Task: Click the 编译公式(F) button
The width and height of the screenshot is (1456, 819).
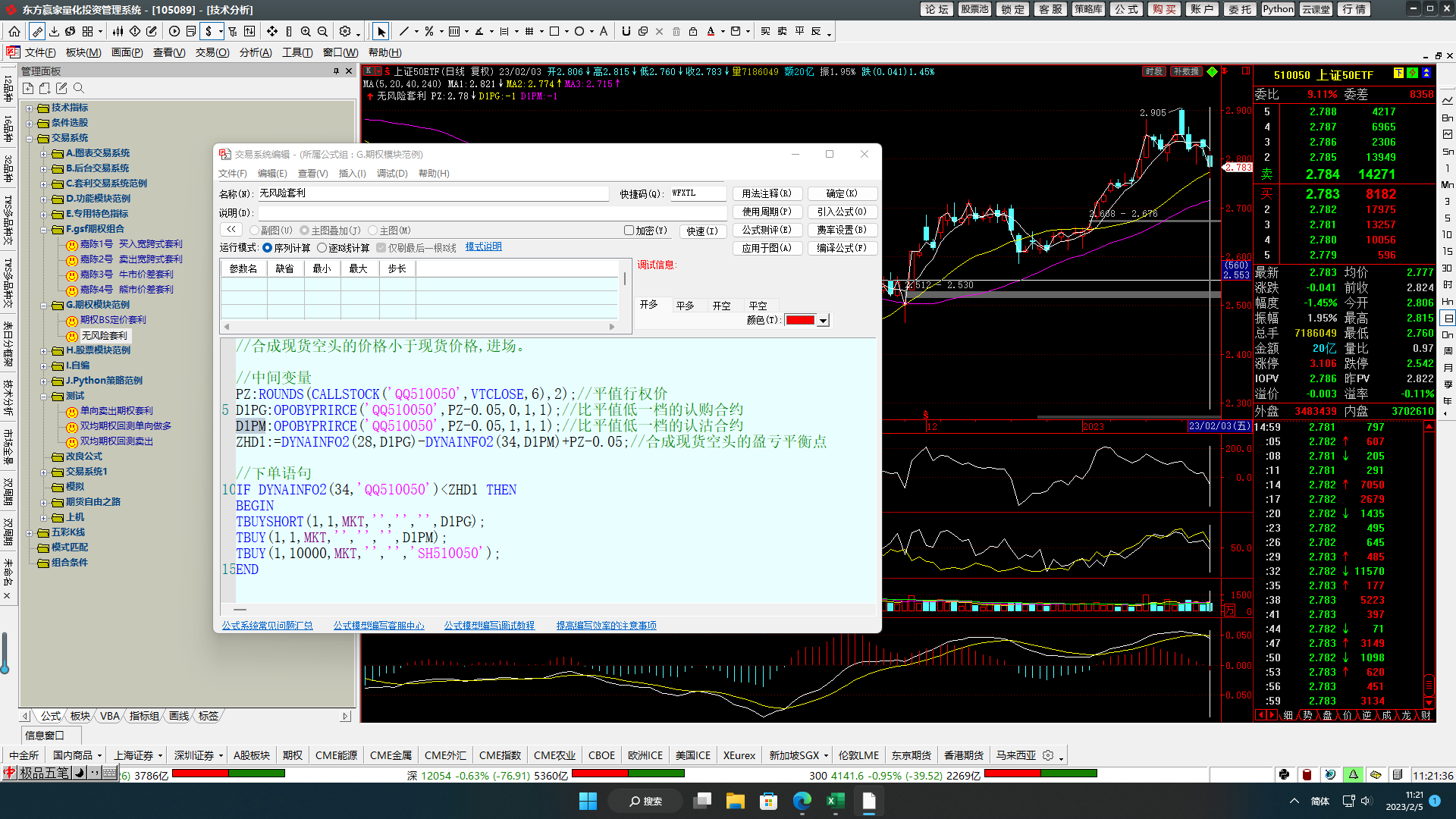Action: (x=842, y=248)
